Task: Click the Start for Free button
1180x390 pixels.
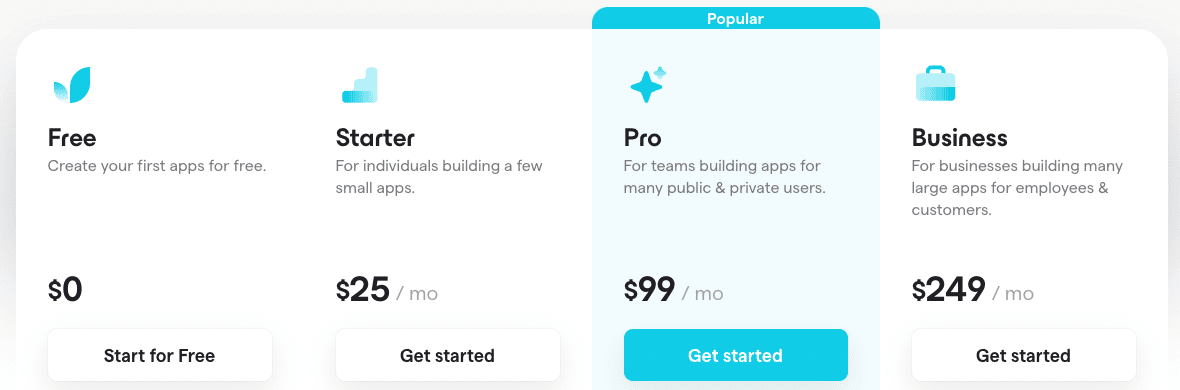Action: coord(160,355)
